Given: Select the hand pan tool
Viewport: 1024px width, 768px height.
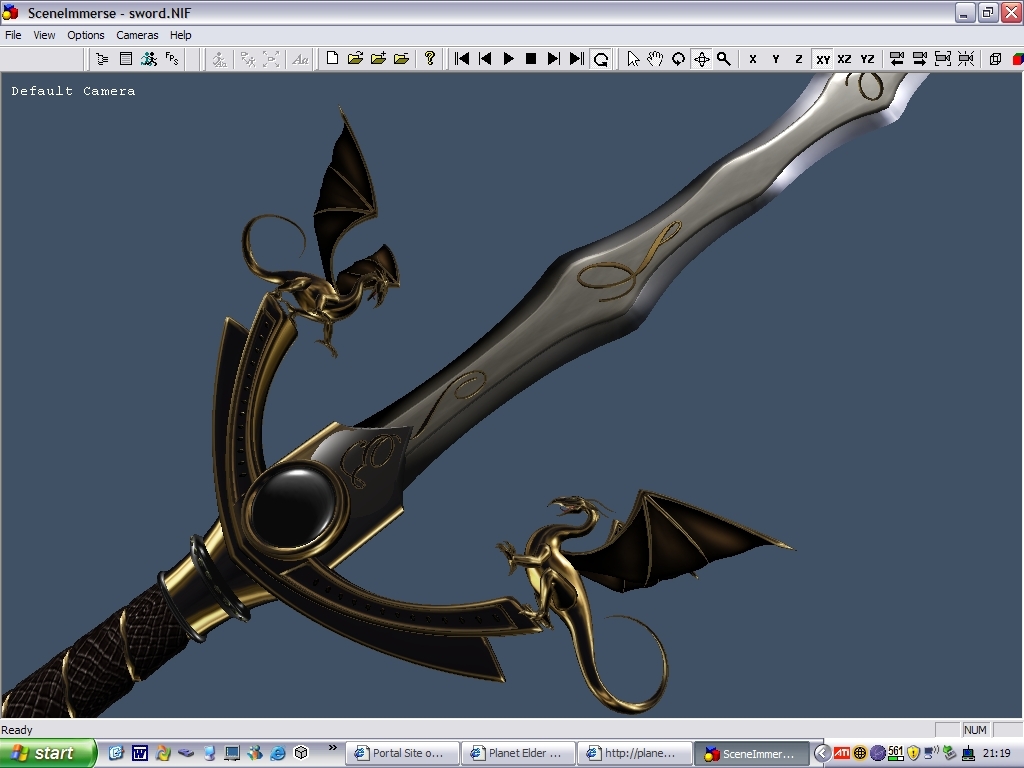Looking at the screenshot, I should (655, 59).
